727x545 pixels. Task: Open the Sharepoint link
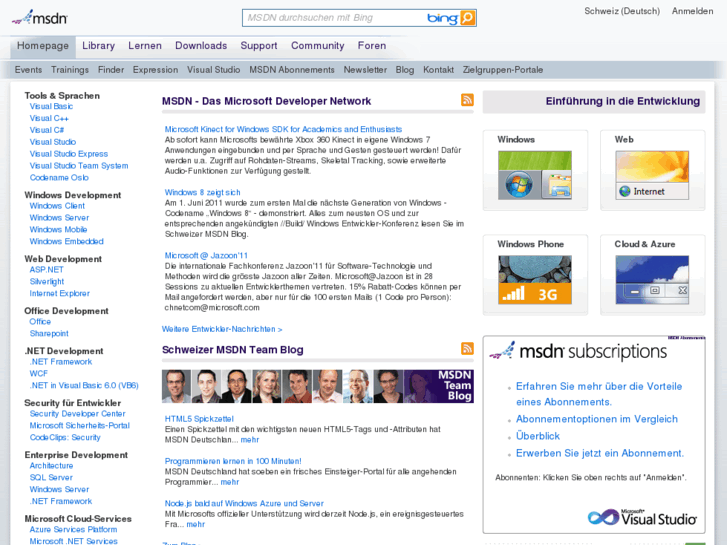coord(49,333)
